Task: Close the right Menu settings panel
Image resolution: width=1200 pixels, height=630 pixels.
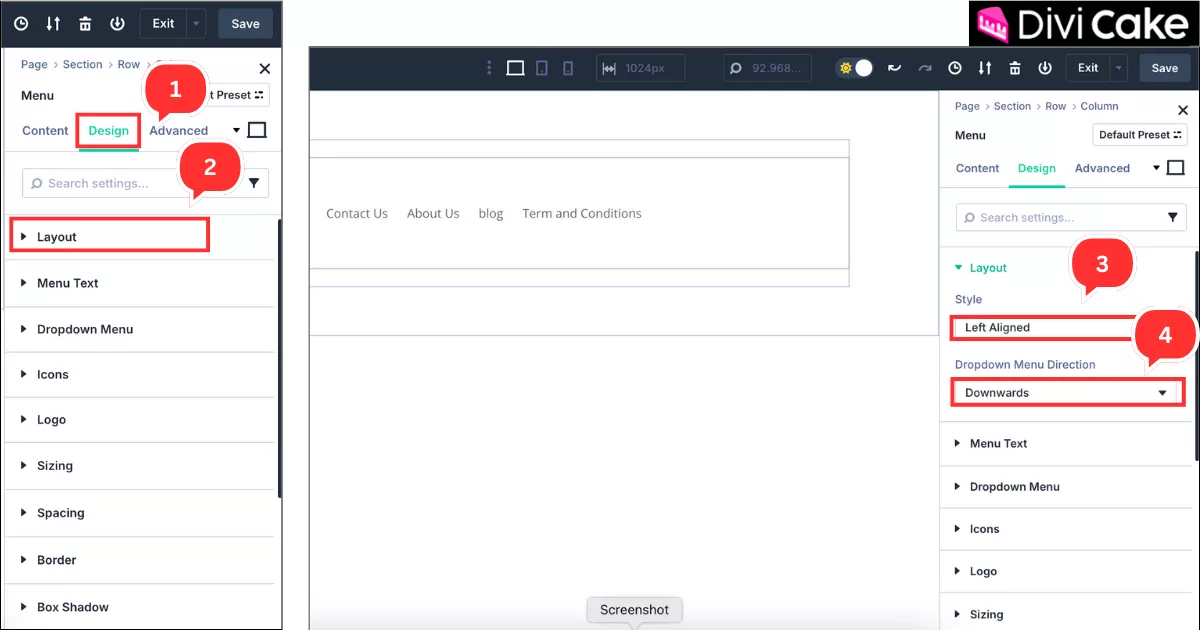Action: click(x=1183, y=111)
